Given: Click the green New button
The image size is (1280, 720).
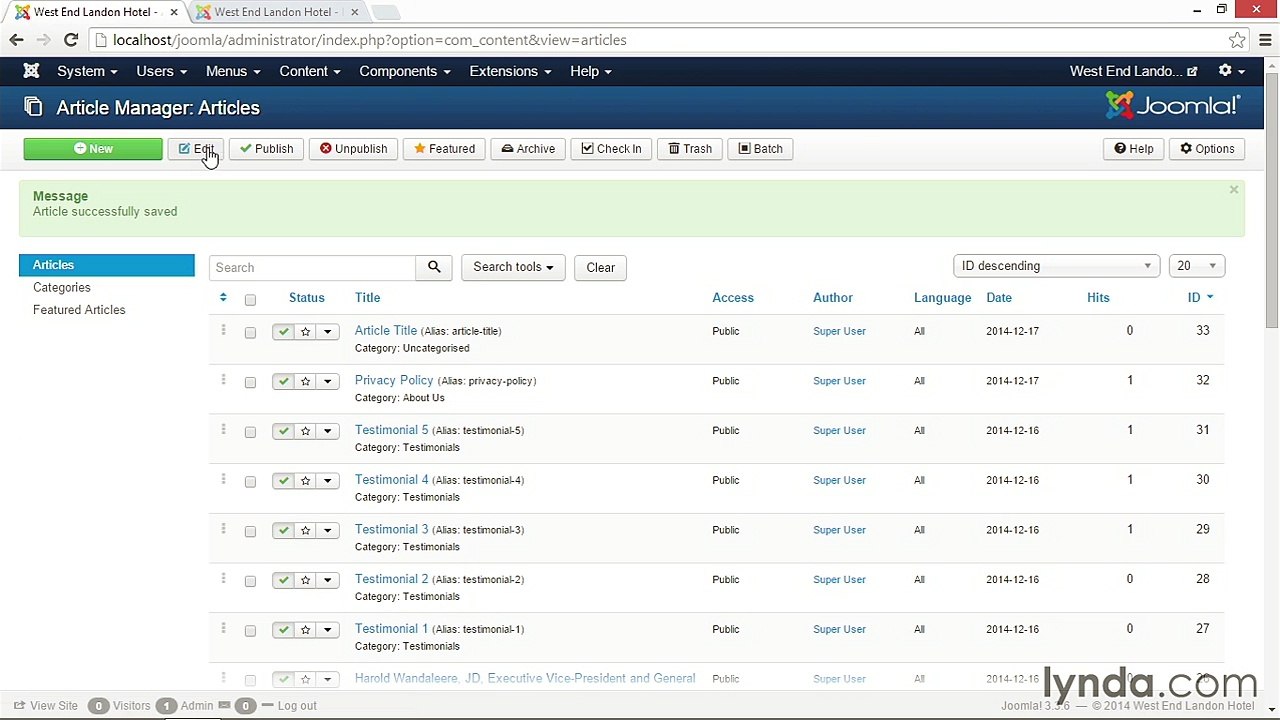Looking at the screenshot, I should click(x=93, y=149).
